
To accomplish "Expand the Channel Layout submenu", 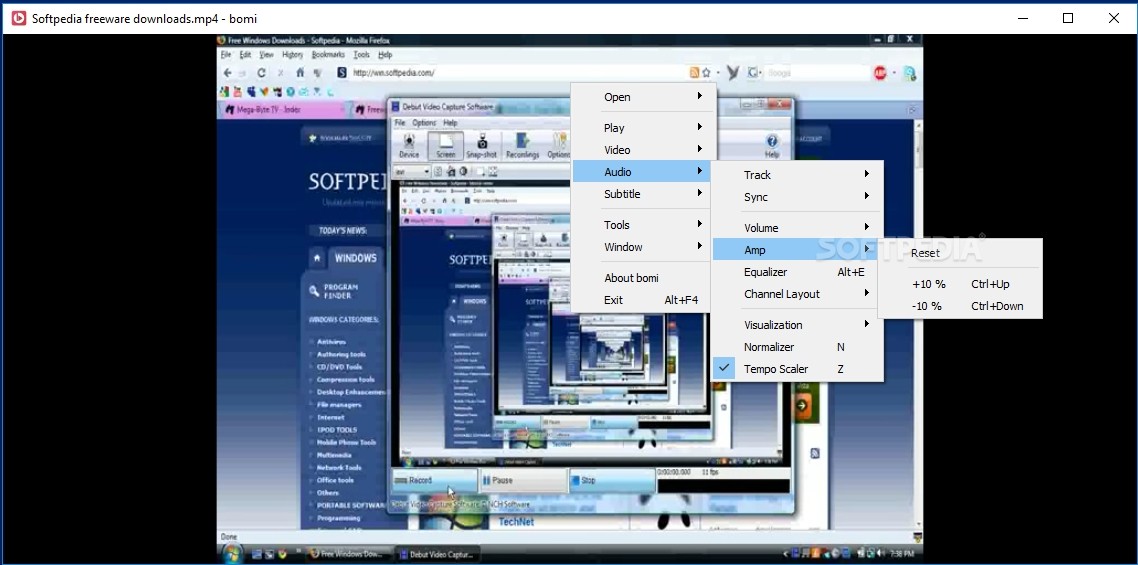I will pyautogui.click(x=798, y=294).
